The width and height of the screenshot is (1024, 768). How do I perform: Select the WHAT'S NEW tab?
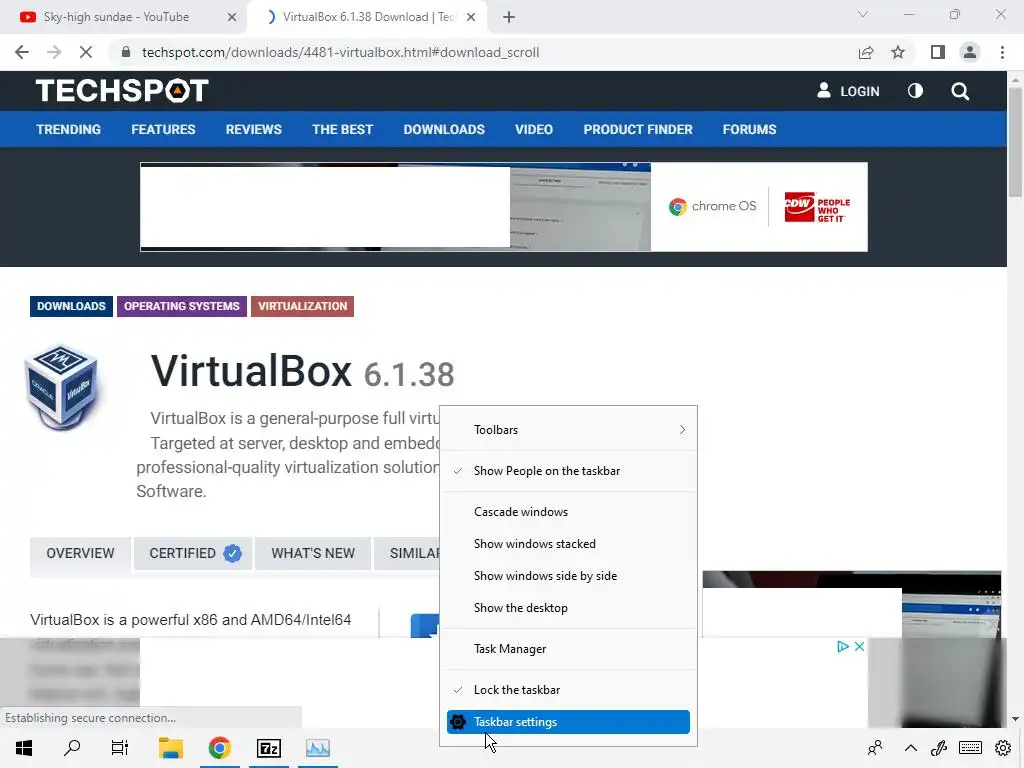(313, 553)
